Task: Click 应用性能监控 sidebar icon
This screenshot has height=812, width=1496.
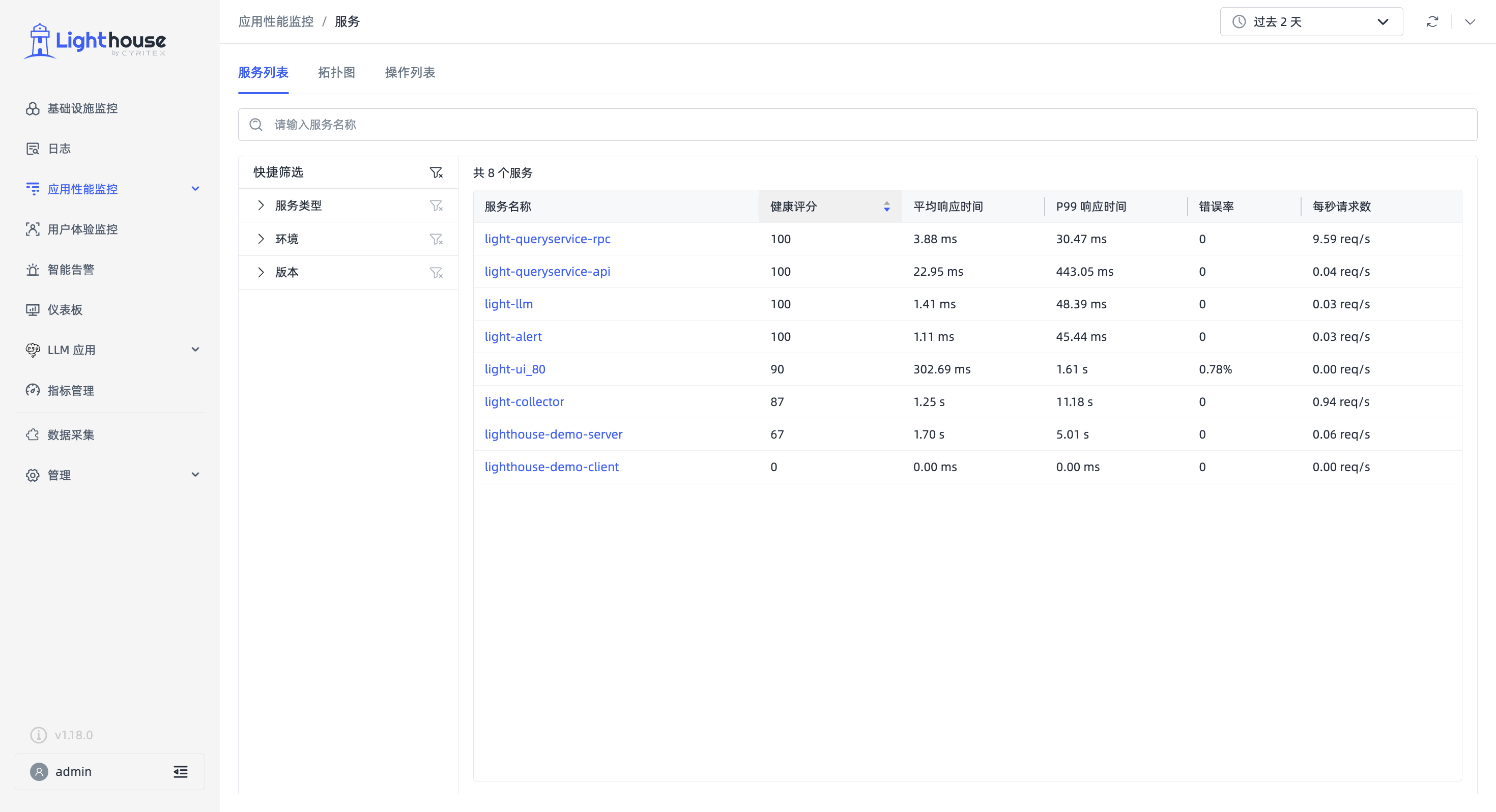Action: click(33, 189)
